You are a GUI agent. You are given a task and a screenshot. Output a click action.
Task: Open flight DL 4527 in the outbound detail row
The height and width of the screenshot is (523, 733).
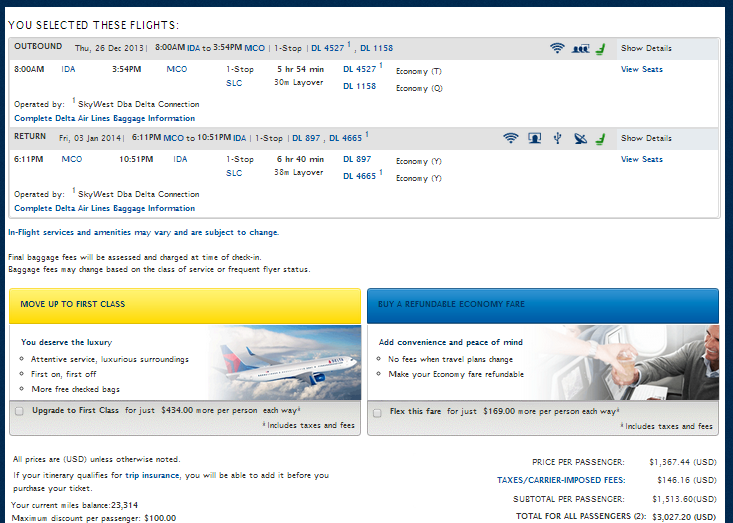[x=359, y=69]
